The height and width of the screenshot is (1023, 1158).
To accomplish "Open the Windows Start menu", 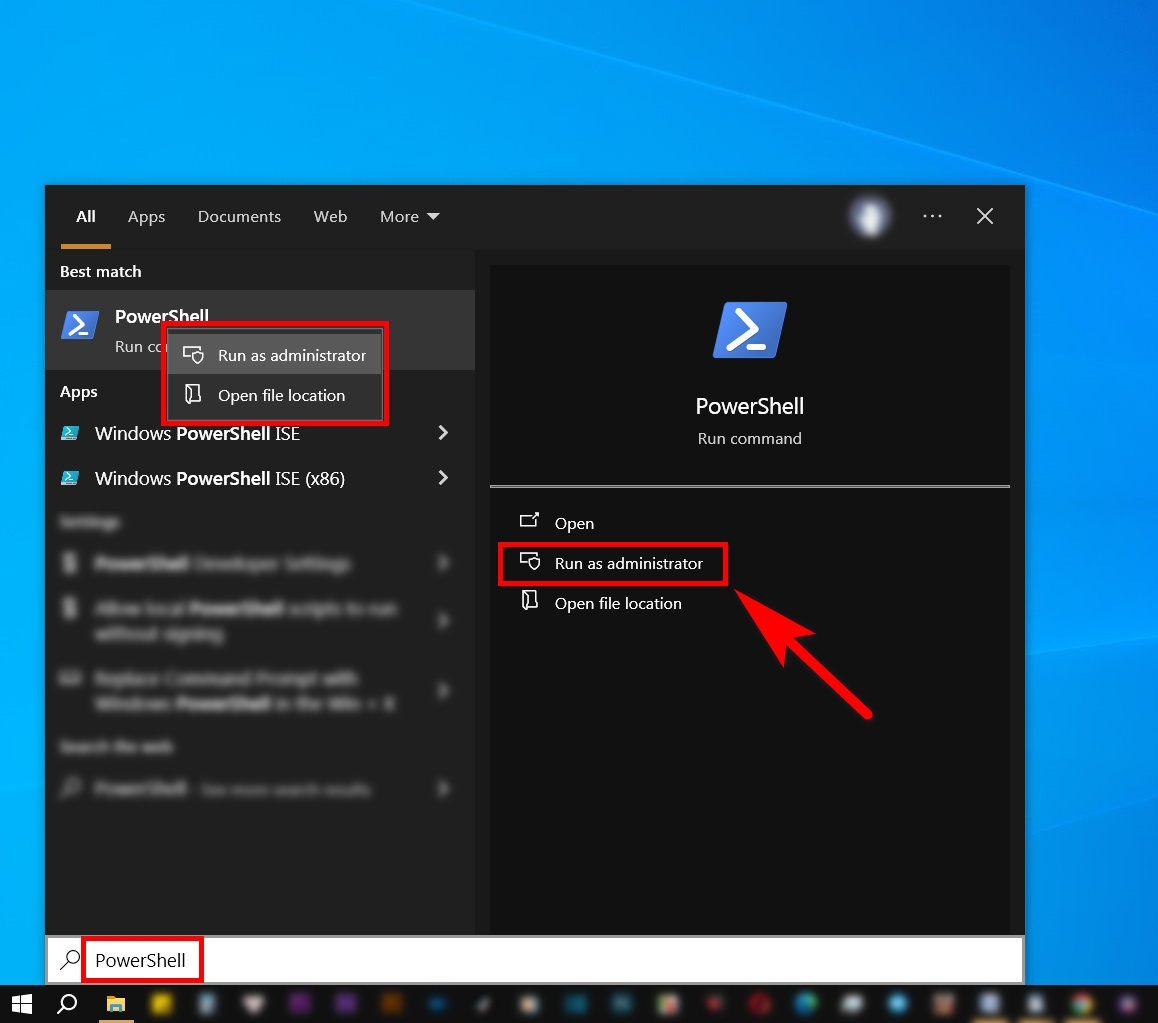I will [22, 1004].
